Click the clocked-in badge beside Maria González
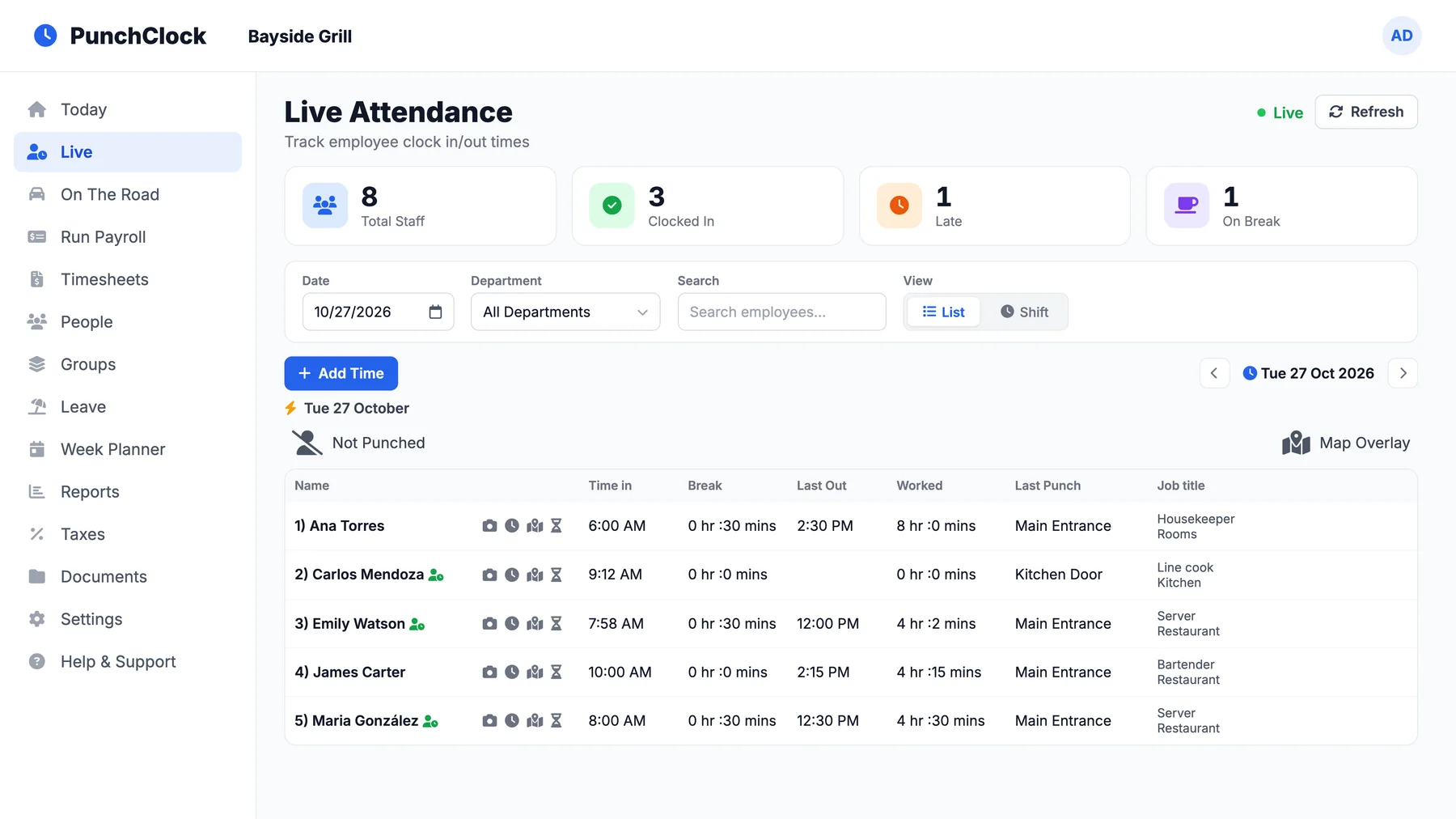This screenshot has width=1456, height=819. tap(430, 721)
